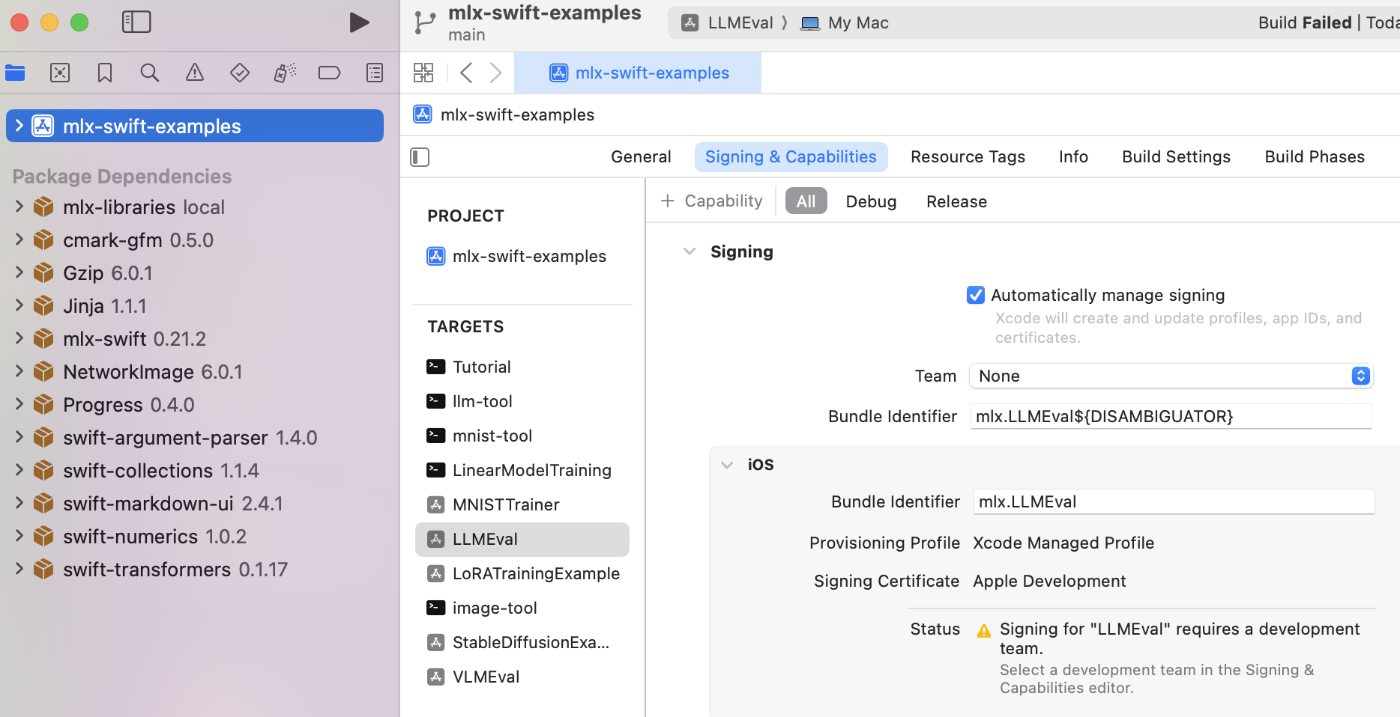The image size is (1400, 717).
Task: Click the signing status warning icon
Action: 984,630
